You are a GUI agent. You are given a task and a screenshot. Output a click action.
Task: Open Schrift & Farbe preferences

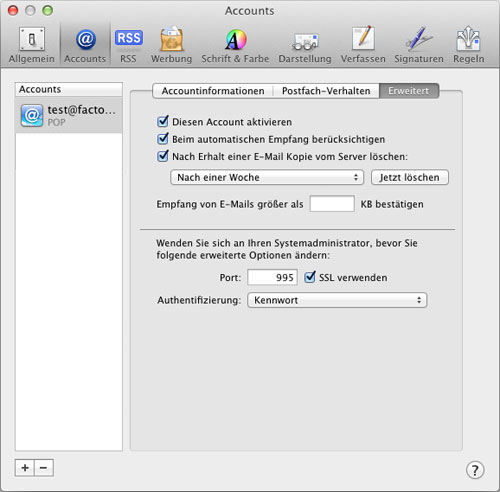click(235, 45)
